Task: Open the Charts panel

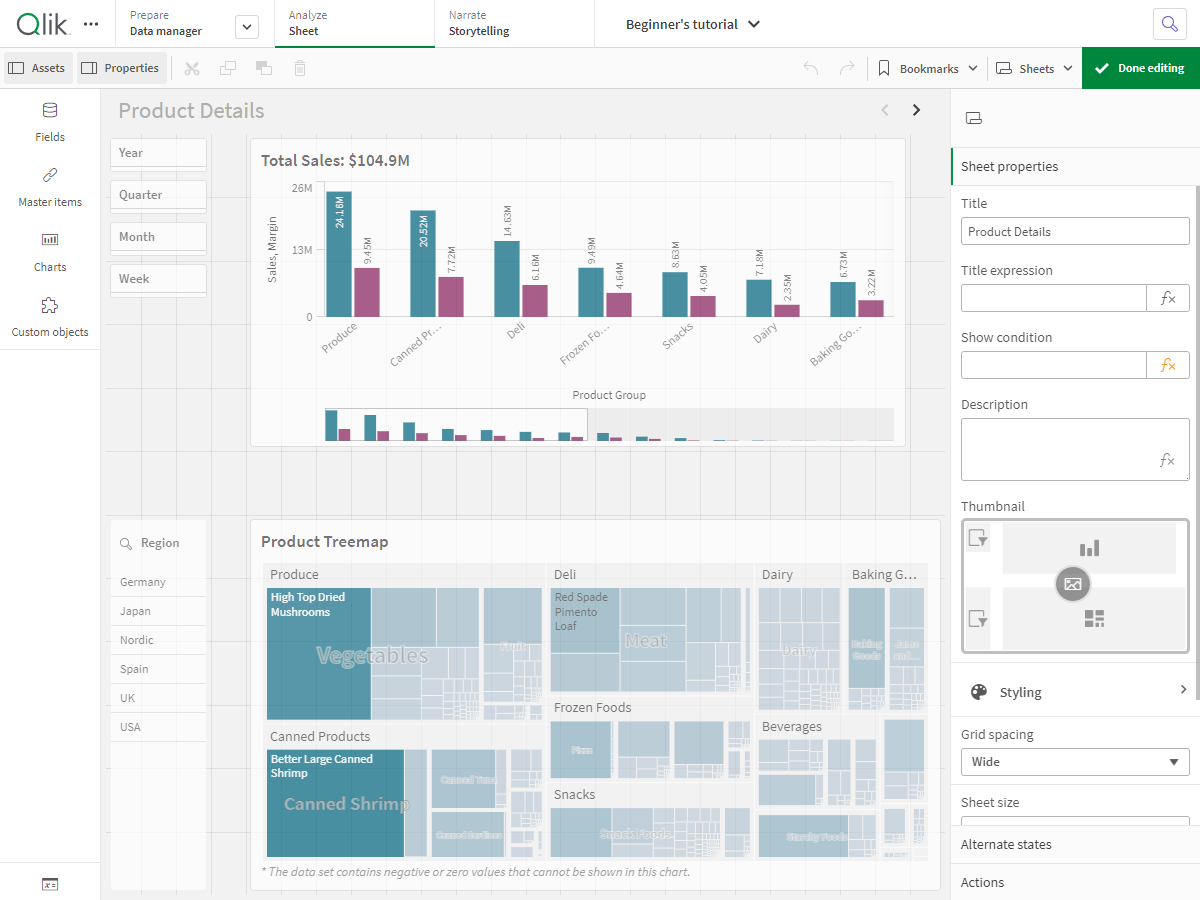Action: (50, 251)
